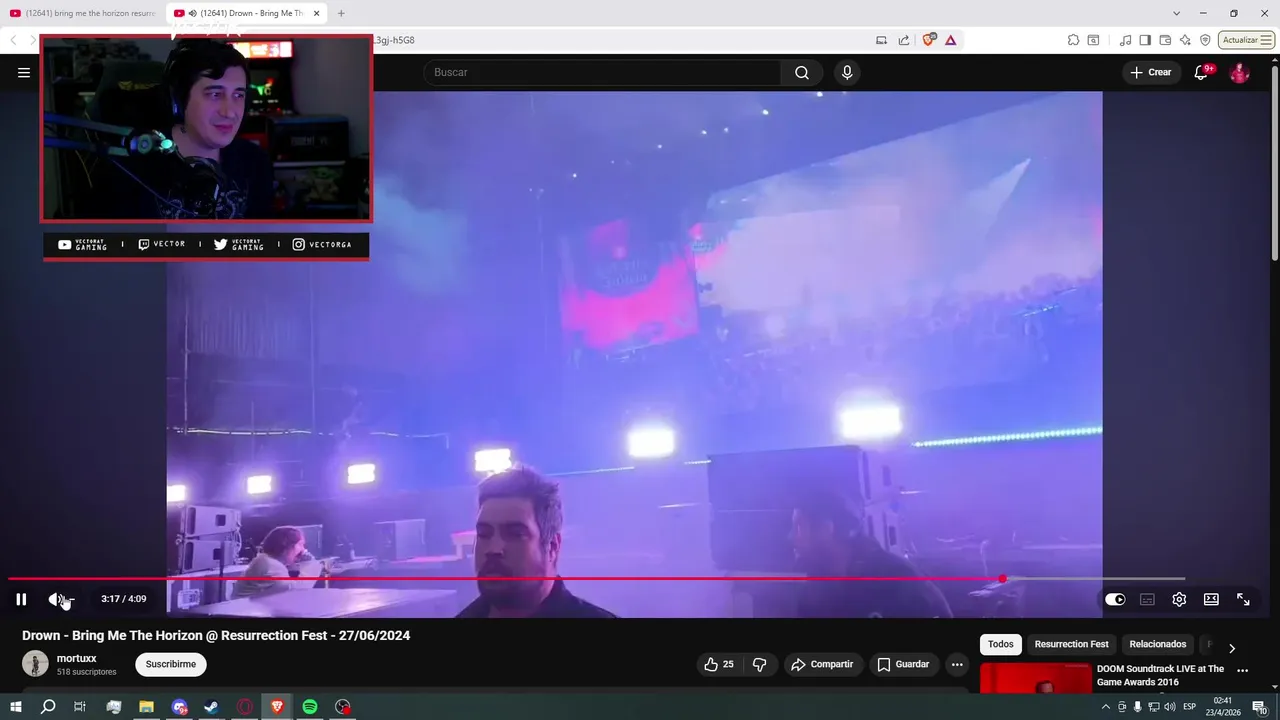Open options menu for DOOM Soundtrack video

(x=1243, y=671)
